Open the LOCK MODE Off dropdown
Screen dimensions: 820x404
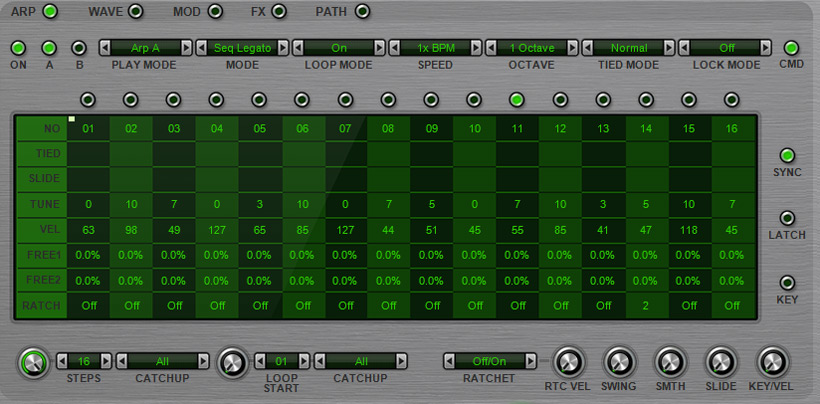click(x=725, y=48)
